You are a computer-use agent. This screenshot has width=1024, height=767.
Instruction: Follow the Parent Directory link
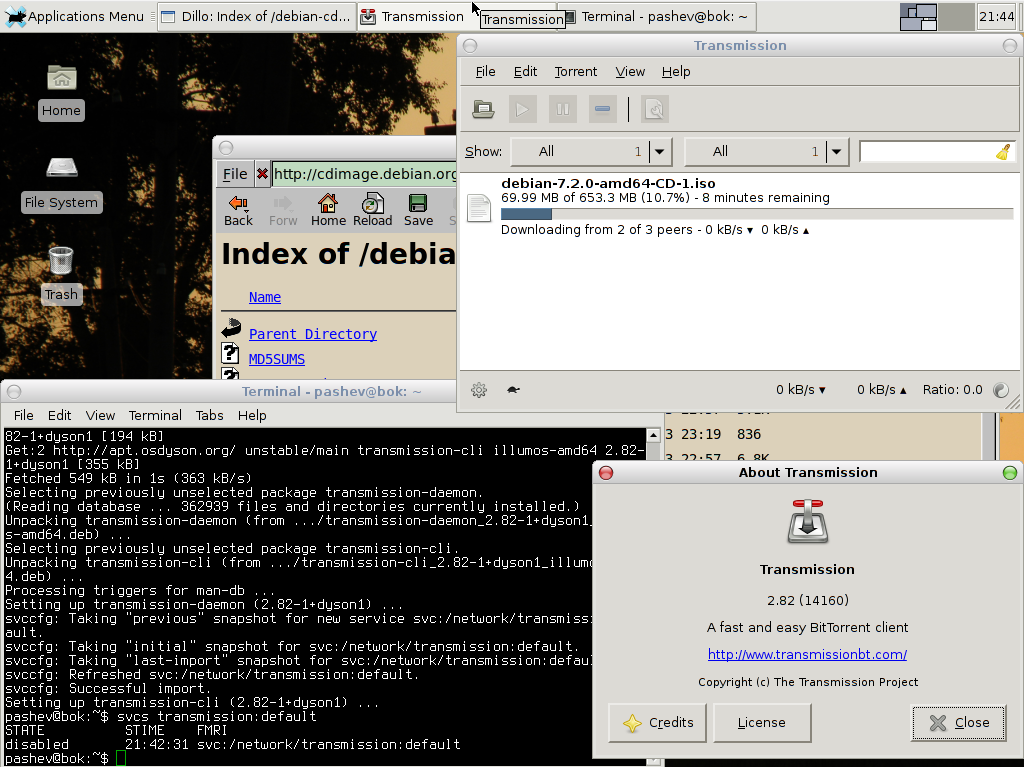coord(313,335)
